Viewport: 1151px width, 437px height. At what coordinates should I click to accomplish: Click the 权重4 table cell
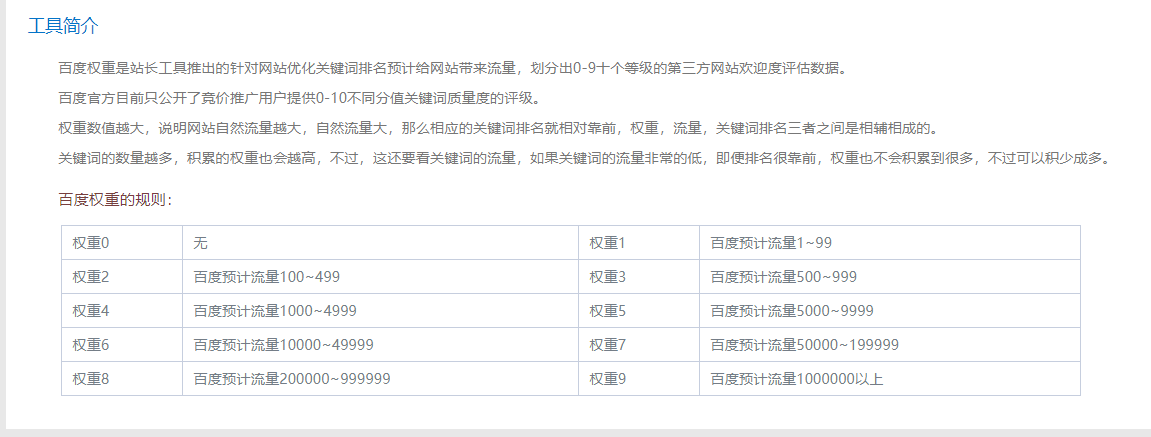122,310
